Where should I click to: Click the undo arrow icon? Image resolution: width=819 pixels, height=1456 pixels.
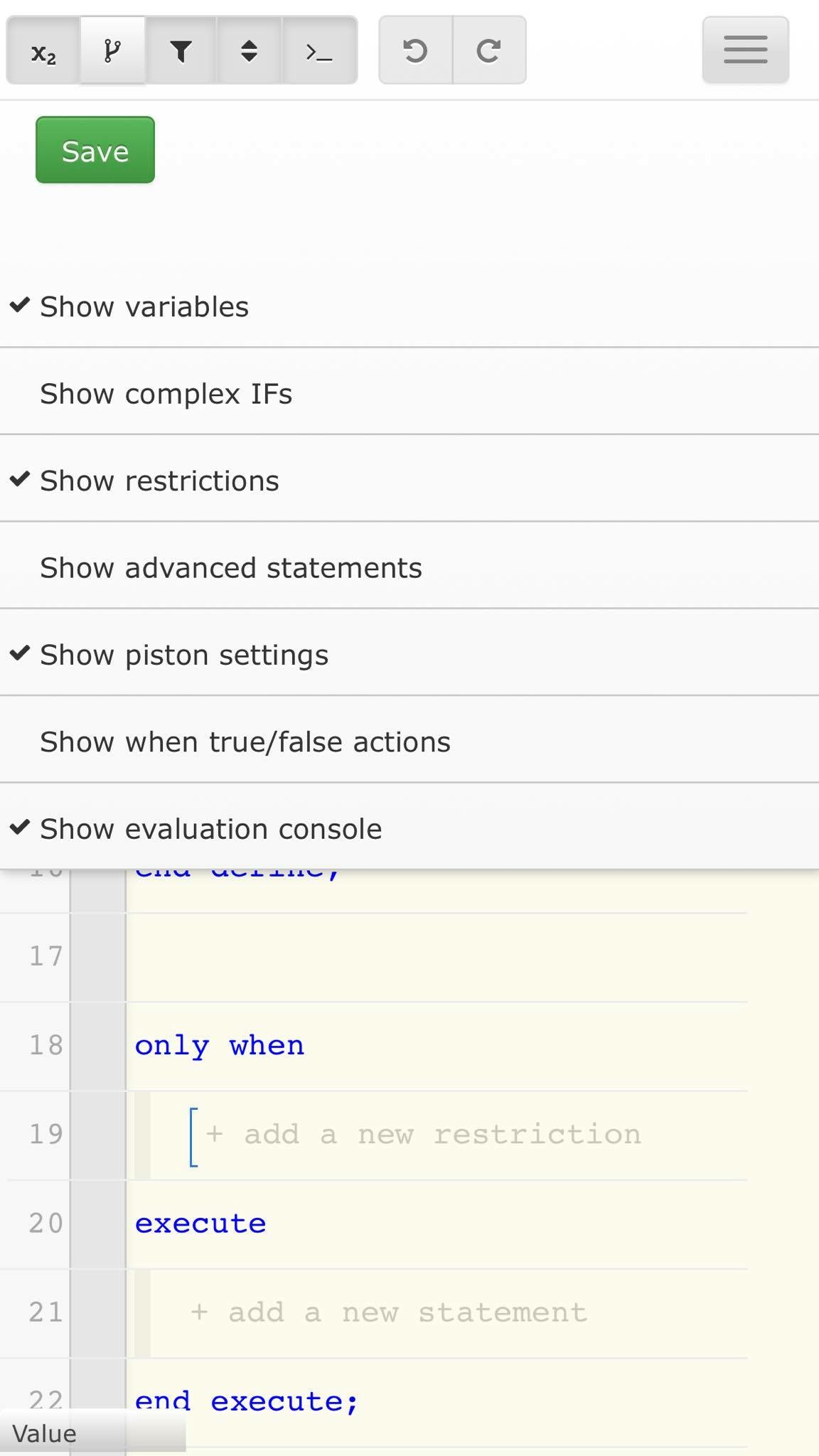(x=415, y=51)
